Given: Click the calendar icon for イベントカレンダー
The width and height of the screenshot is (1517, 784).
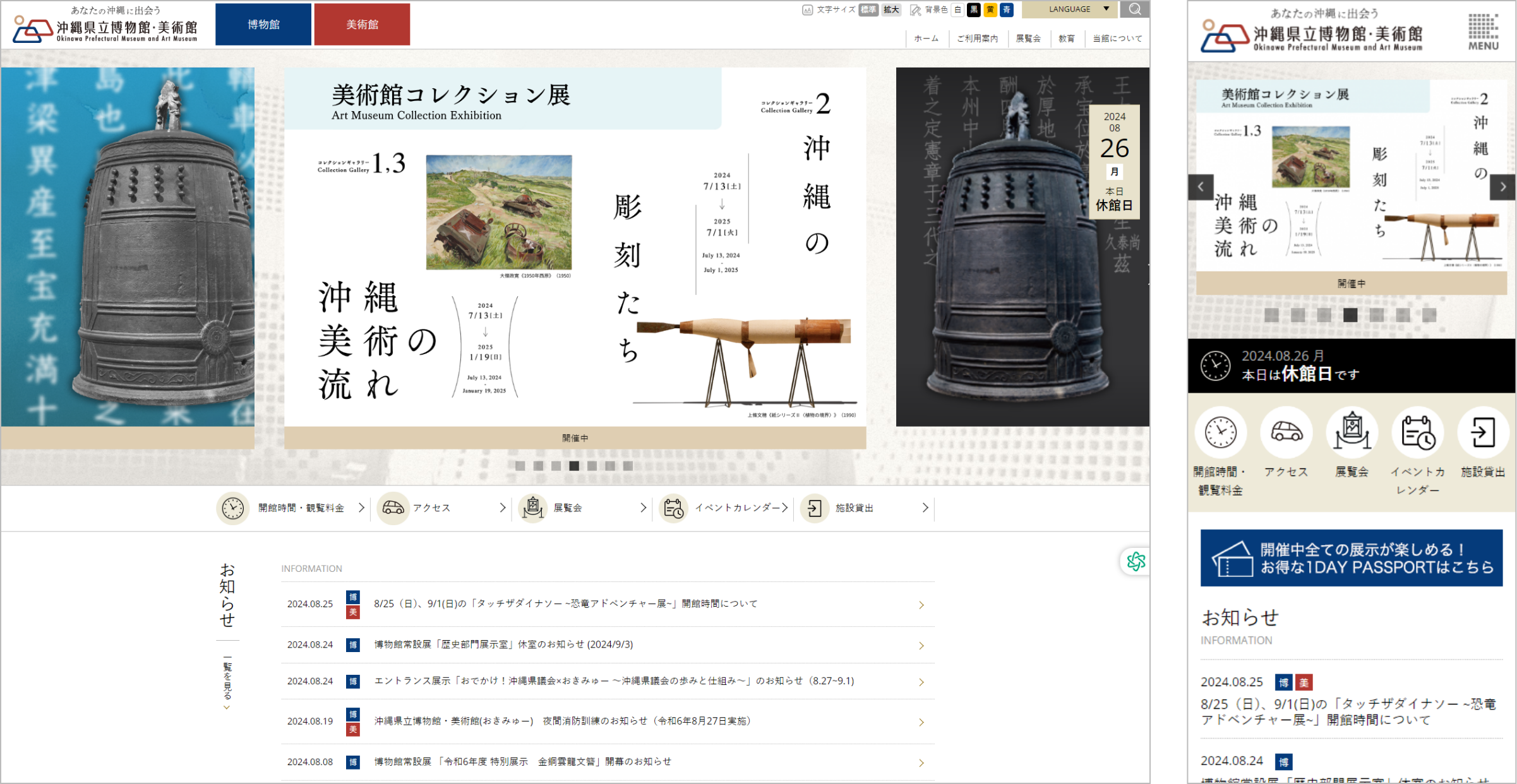Looking at the screenshot, I should pyautogui.click(x=674, y=508).
